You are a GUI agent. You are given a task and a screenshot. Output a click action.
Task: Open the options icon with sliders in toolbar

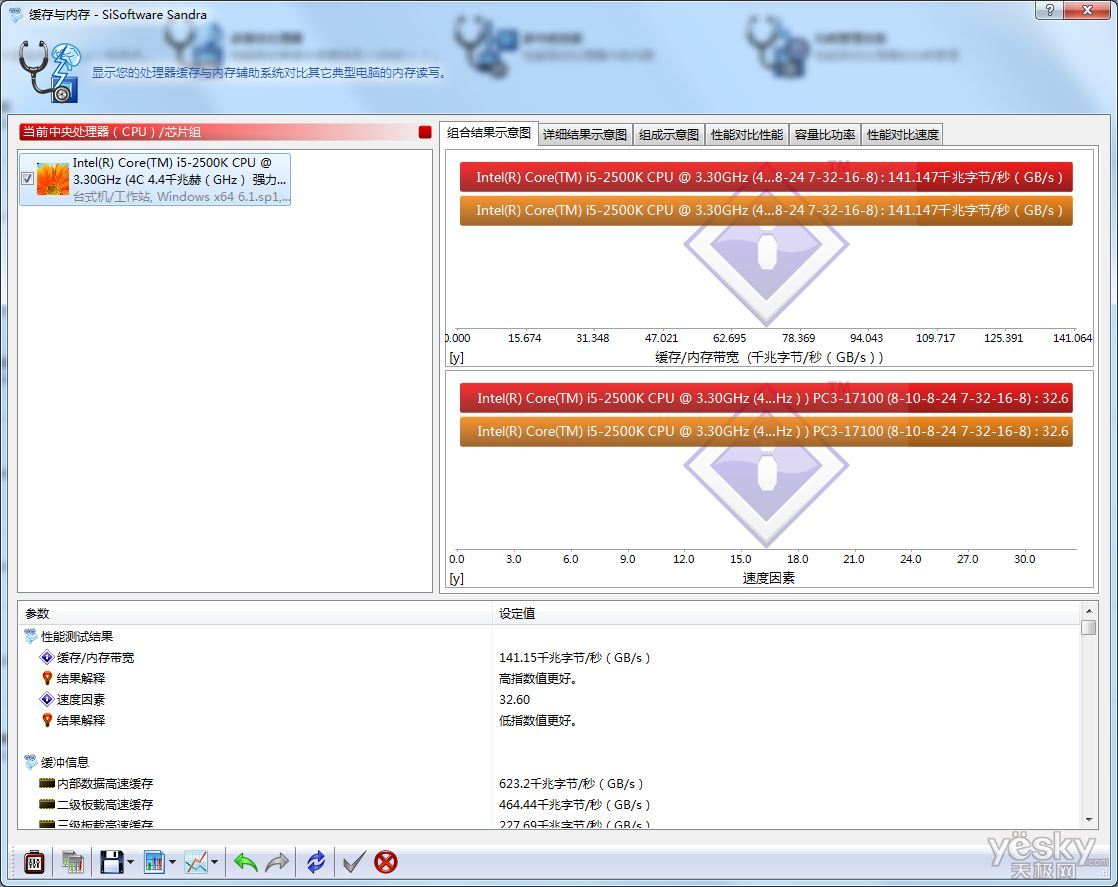pyautogui.click(x=34, y=862)
